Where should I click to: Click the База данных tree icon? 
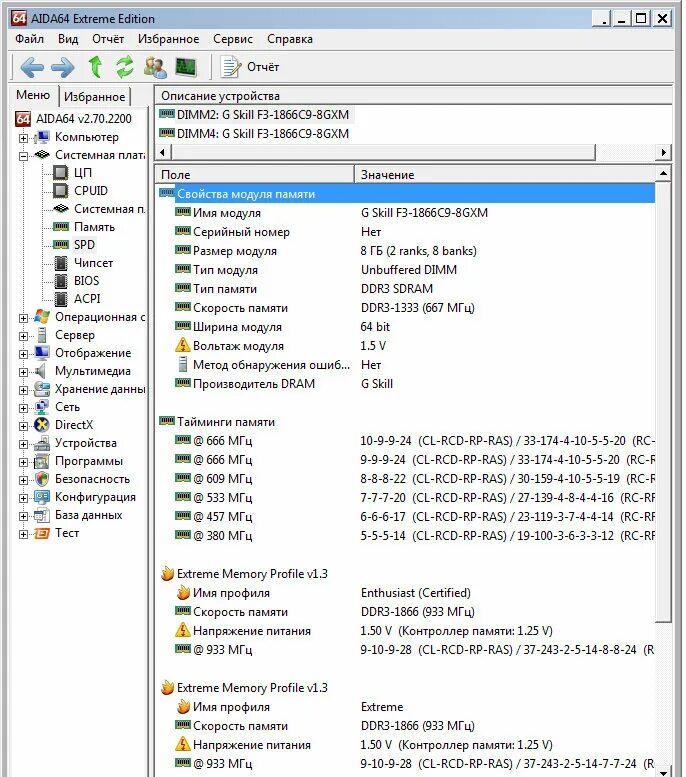pyautogui.click(x=42, y=515)
